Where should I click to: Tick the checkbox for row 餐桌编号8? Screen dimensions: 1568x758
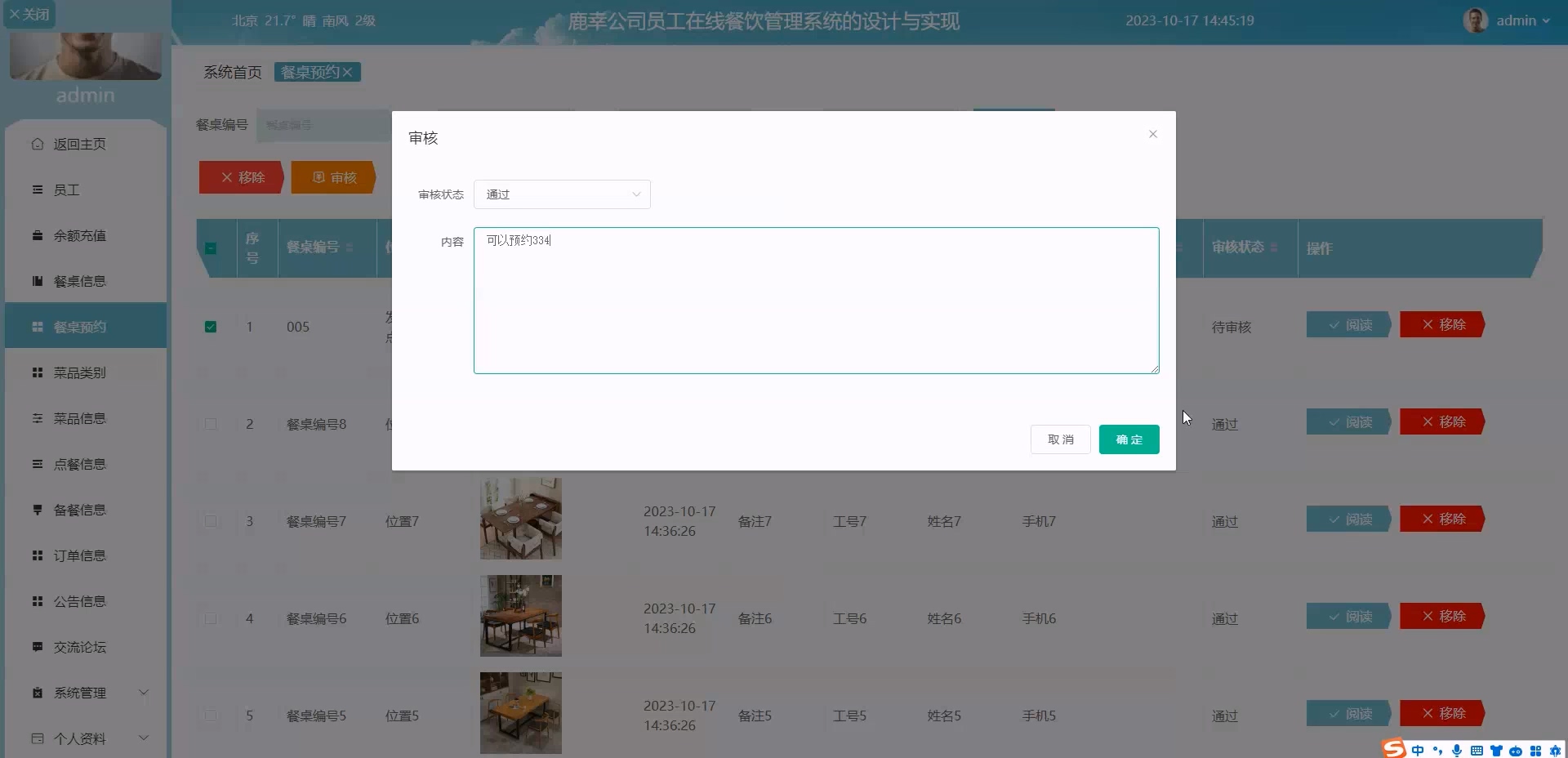pyautogui.click(x=211, y=424)
